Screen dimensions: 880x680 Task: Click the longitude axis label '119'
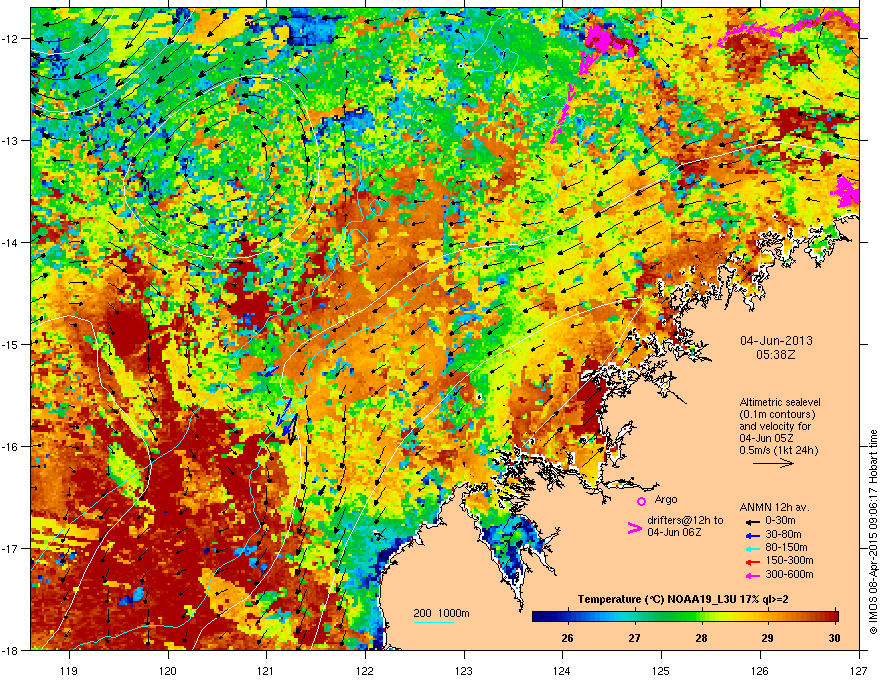pyautogui.click(x=69, y=670)
